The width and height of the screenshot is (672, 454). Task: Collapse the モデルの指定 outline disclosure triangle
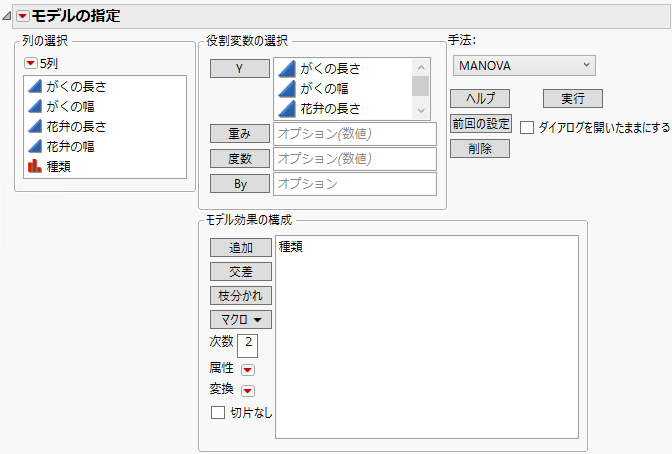point(6,16)
